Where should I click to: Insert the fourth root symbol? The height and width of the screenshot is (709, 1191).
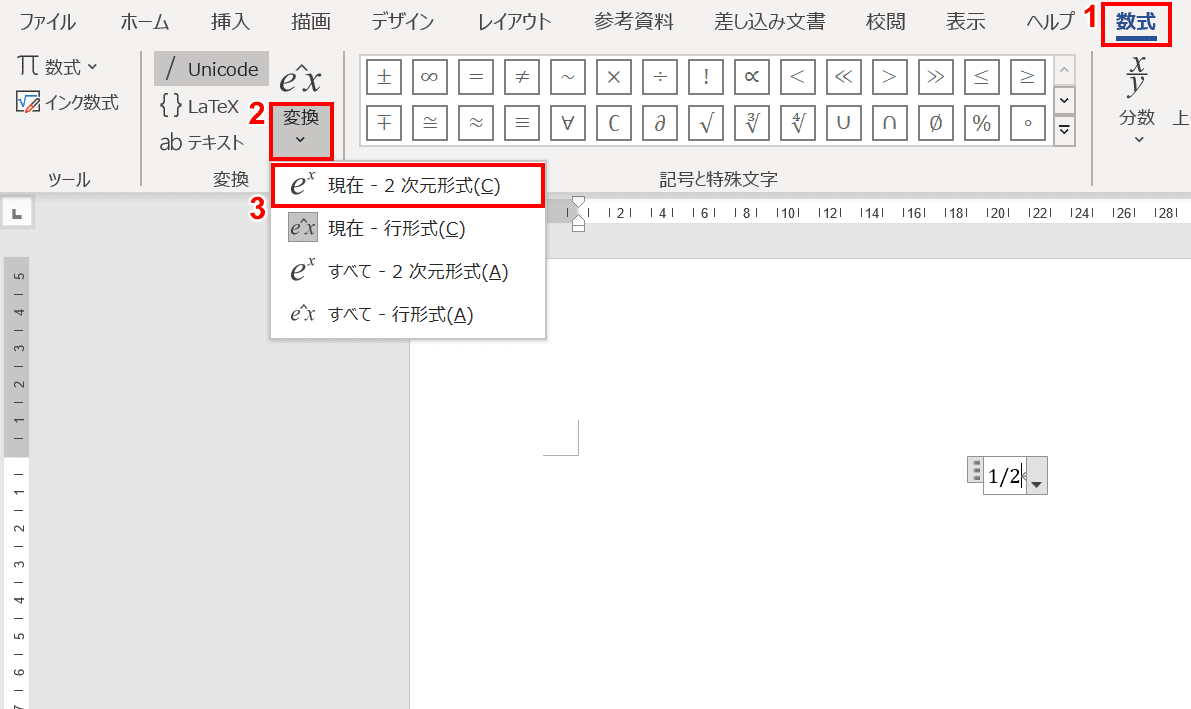tap(798, 123)
